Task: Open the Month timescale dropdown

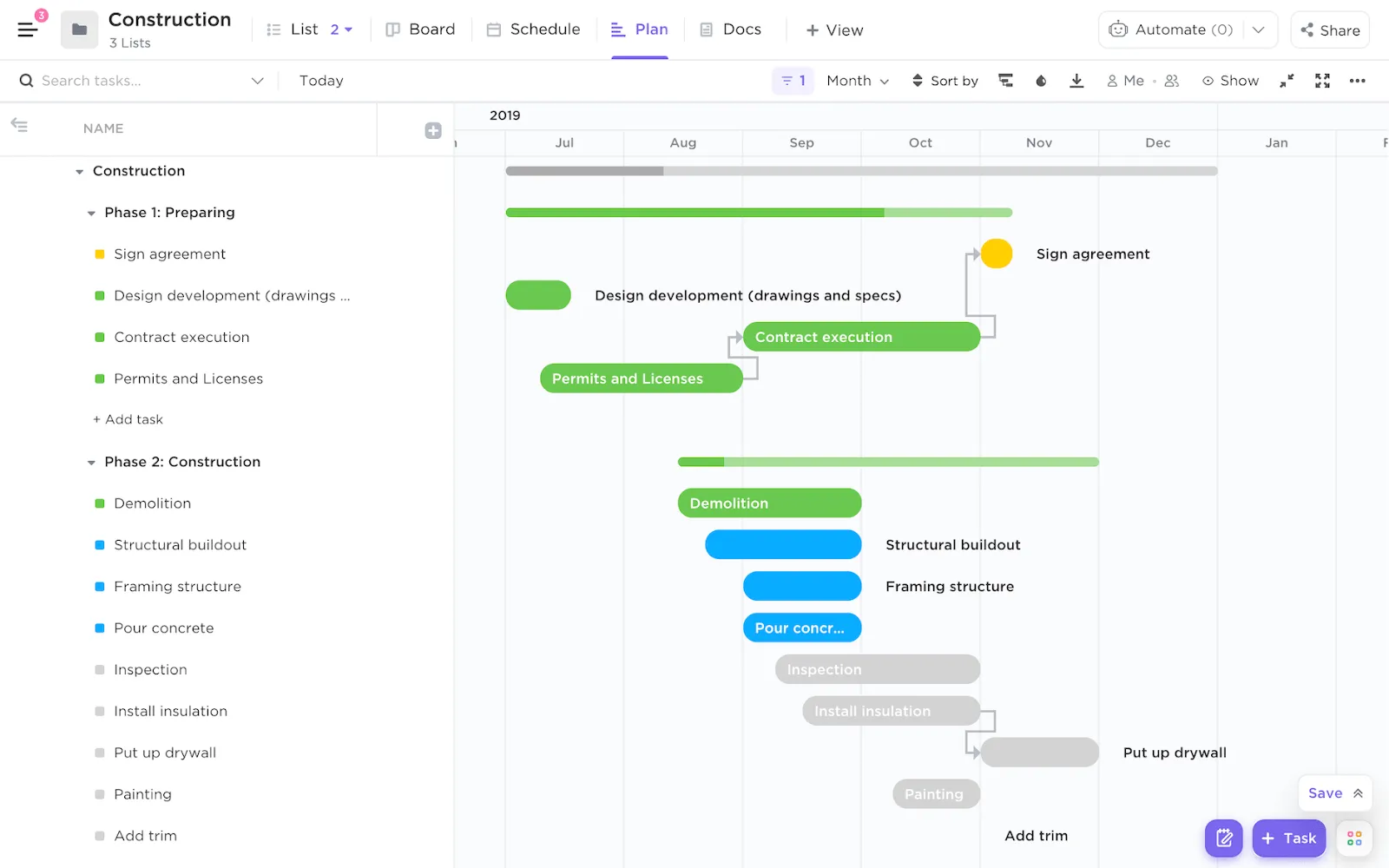Action: (858, 81)
